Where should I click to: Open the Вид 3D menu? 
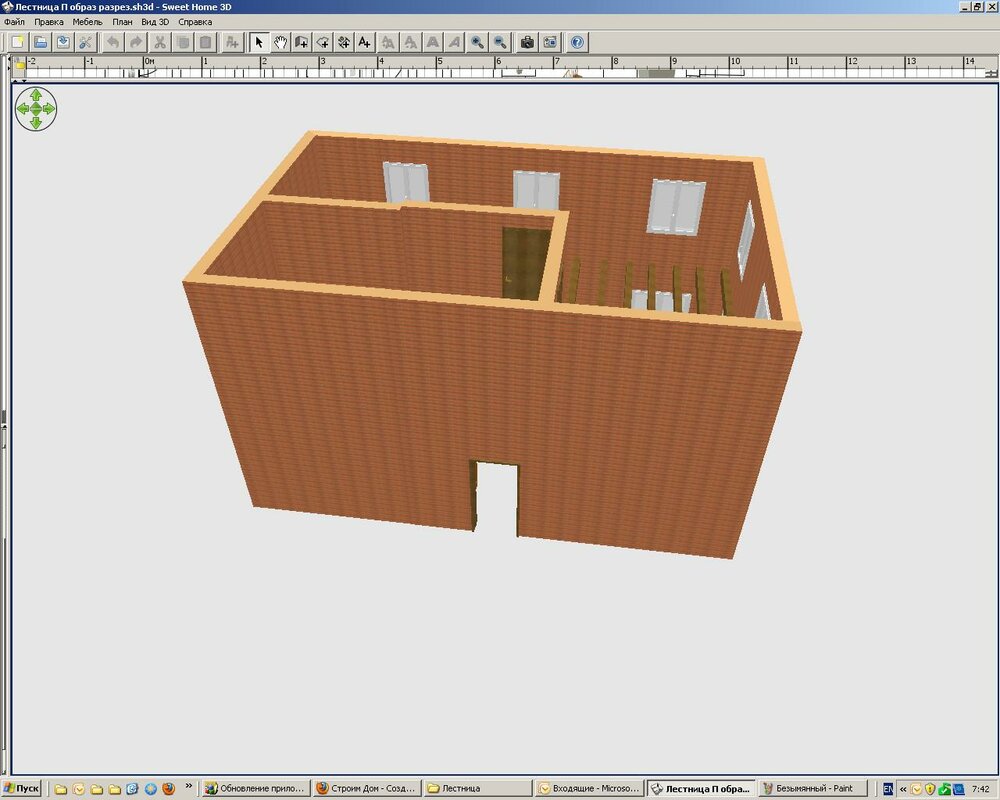pos(155,21)
